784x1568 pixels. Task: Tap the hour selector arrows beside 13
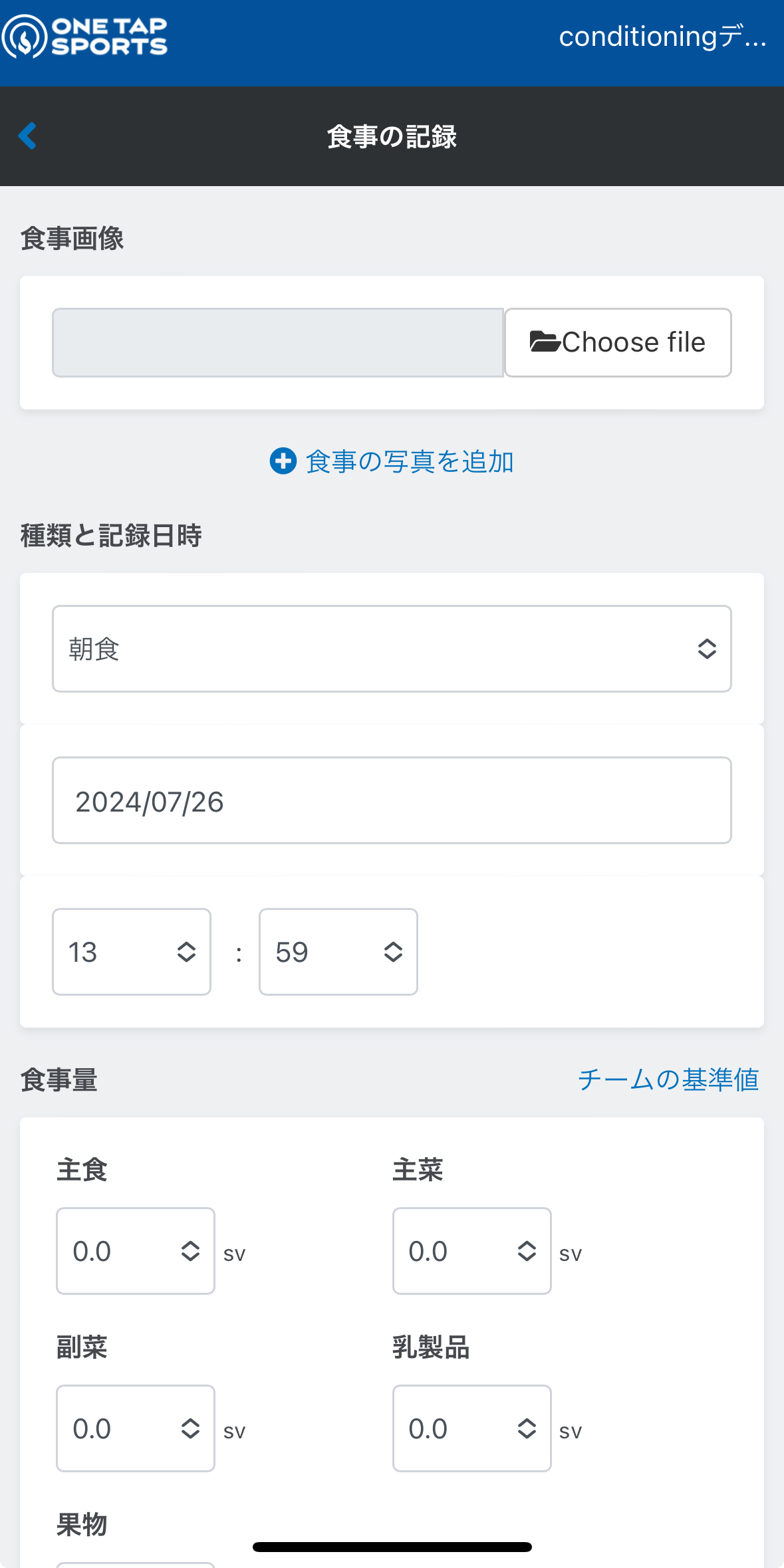186,952
